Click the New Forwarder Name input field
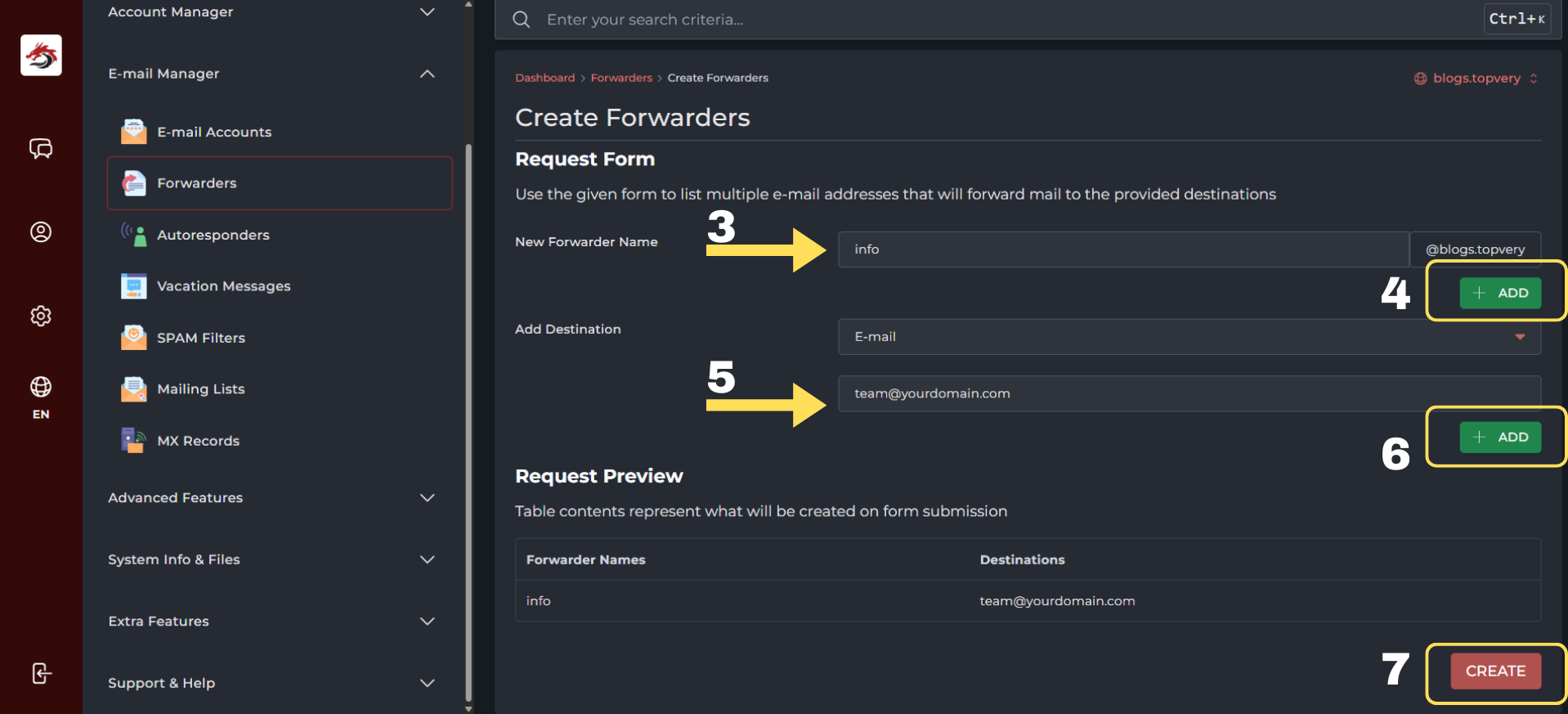 click(x=1122, y=249)
